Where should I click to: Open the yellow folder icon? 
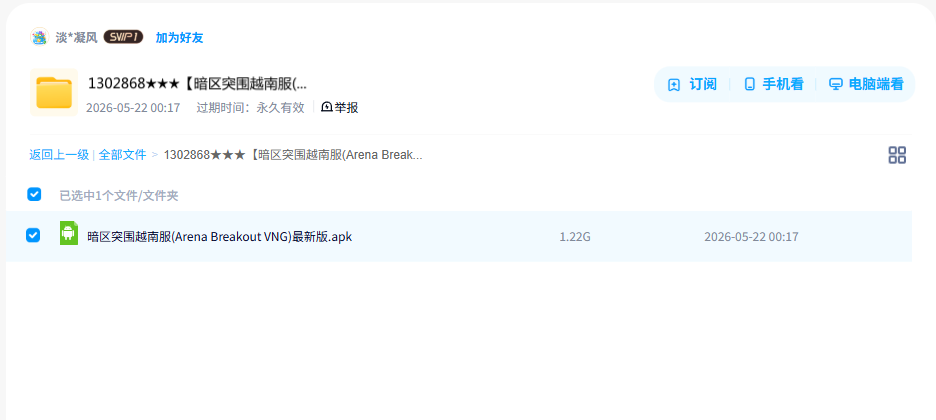tap(54, 92)
